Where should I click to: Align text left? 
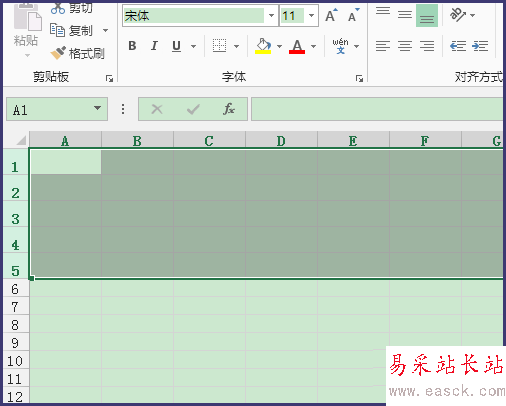383,46
